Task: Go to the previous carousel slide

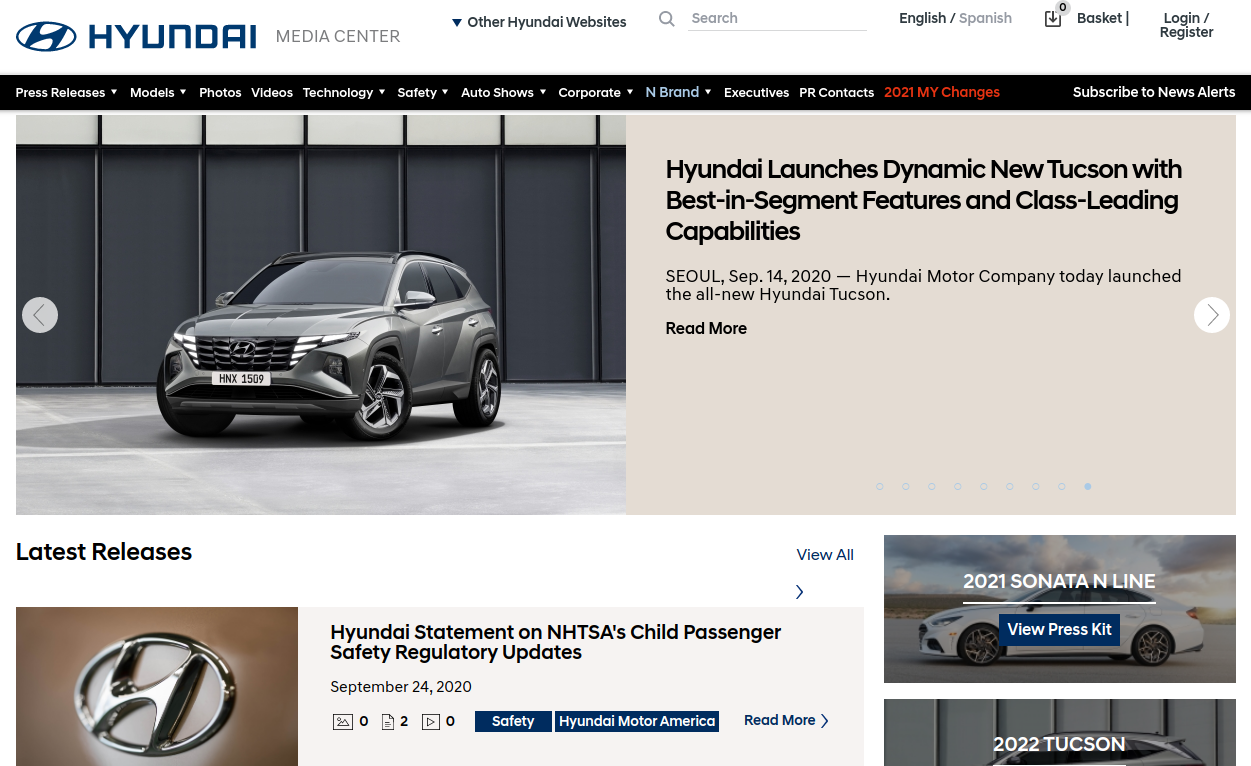Action: (40, 315)
